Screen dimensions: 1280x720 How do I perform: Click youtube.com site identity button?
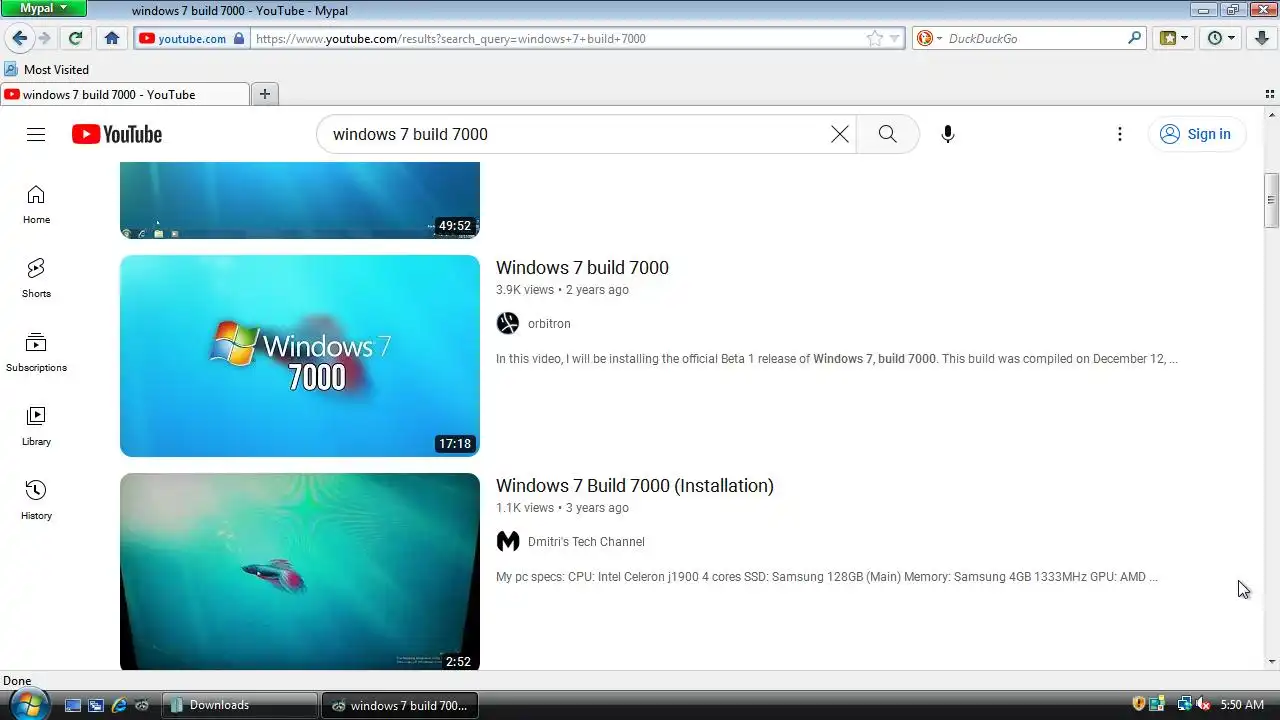[191, 38]
